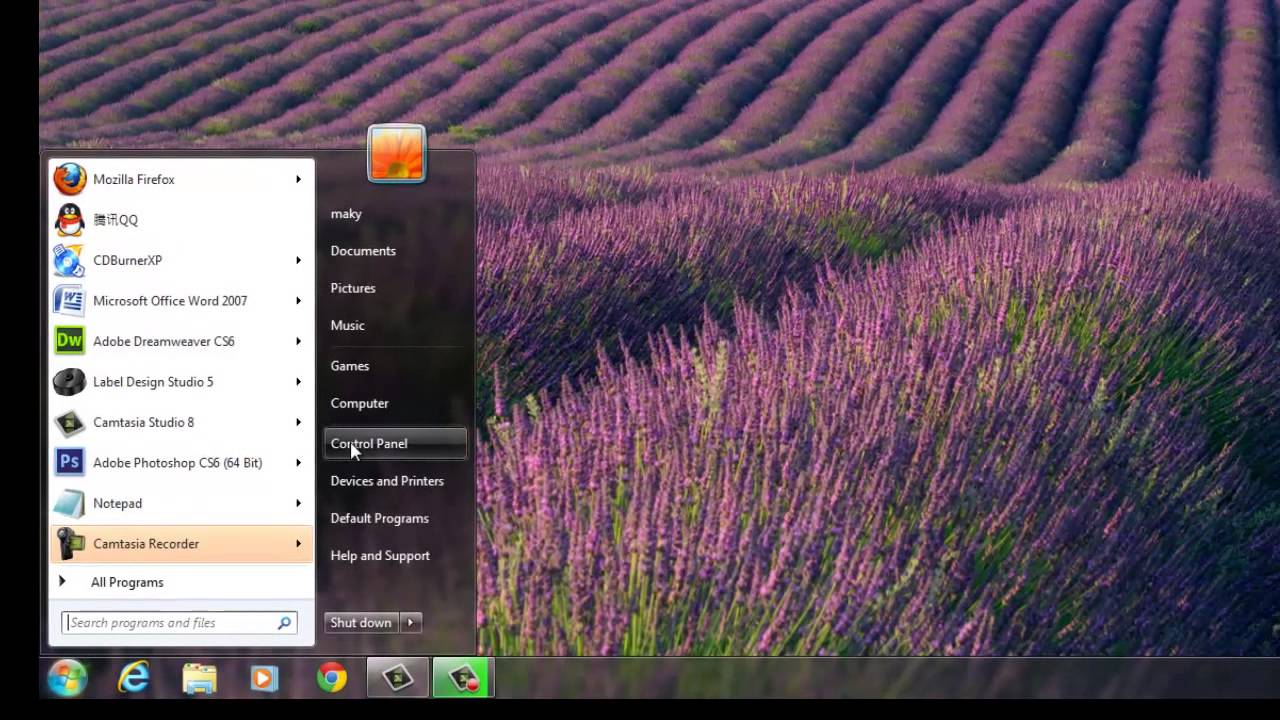
Task: Click inside the search programs field
Action: [170, 622]
